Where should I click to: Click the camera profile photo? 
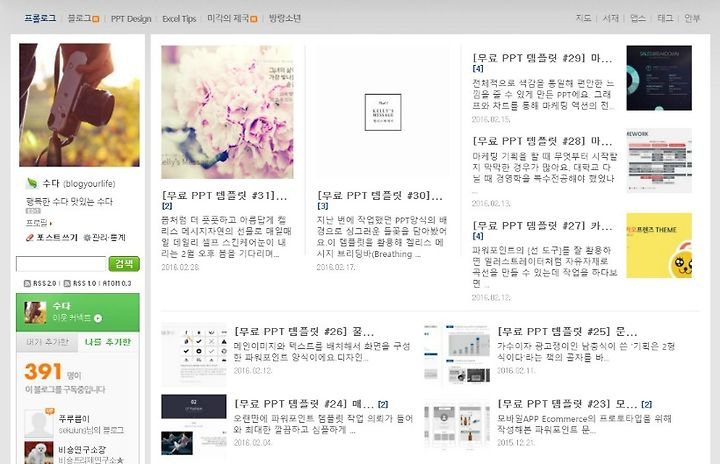[x=79, y=105]
